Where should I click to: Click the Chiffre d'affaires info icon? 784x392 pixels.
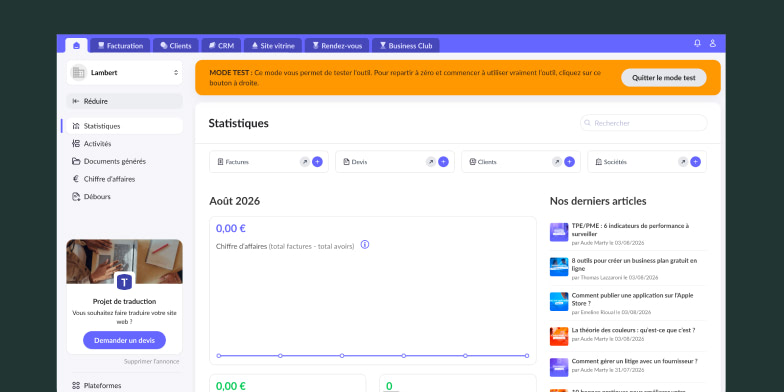(365, 244)
